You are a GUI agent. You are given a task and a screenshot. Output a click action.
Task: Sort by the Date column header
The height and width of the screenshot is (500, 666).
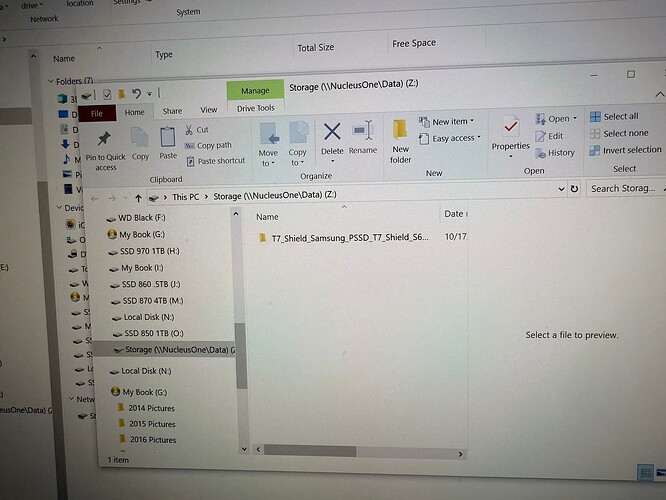454,214
